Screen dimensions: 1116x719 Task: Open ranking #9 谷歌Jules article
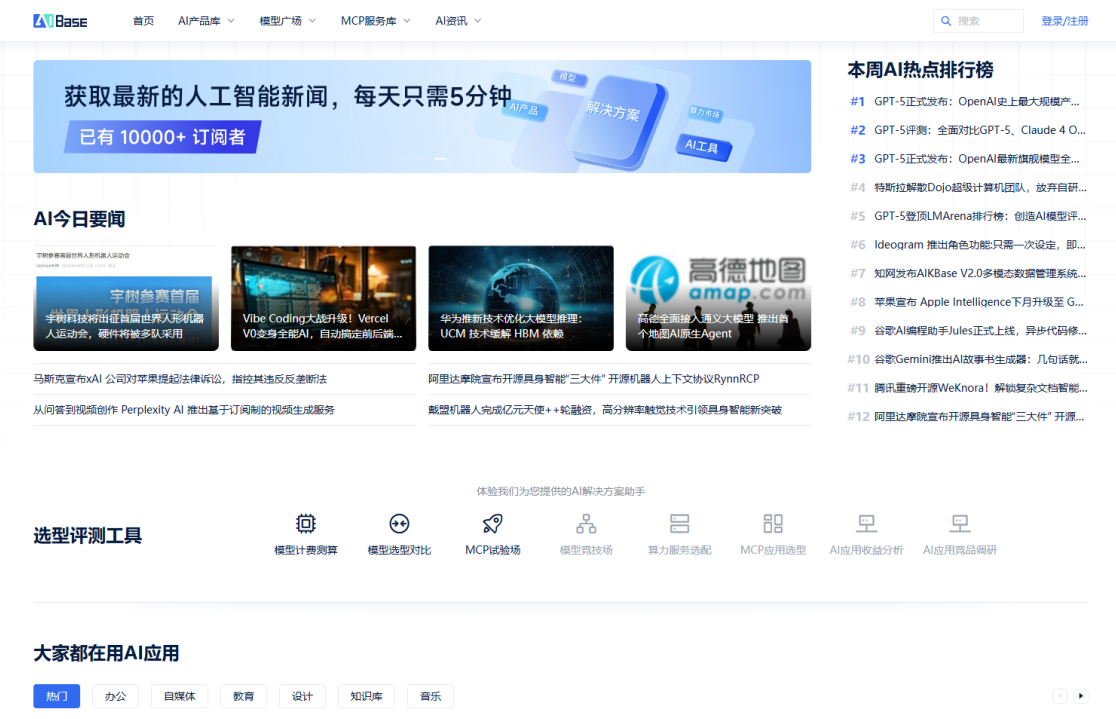click(968, 331)
